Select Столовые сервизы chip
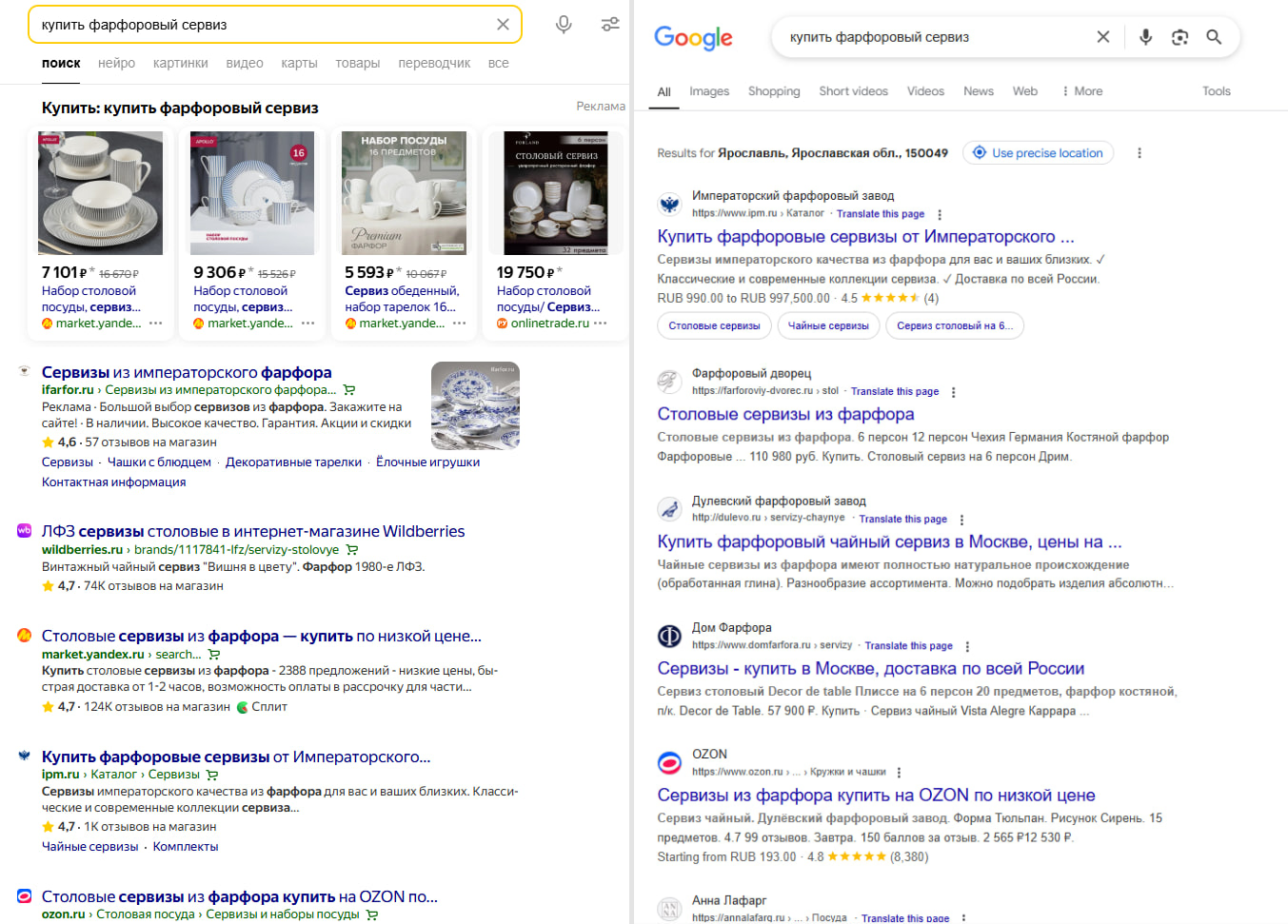The height and width of the screenshot is (924, 1288). coord(714,325)
